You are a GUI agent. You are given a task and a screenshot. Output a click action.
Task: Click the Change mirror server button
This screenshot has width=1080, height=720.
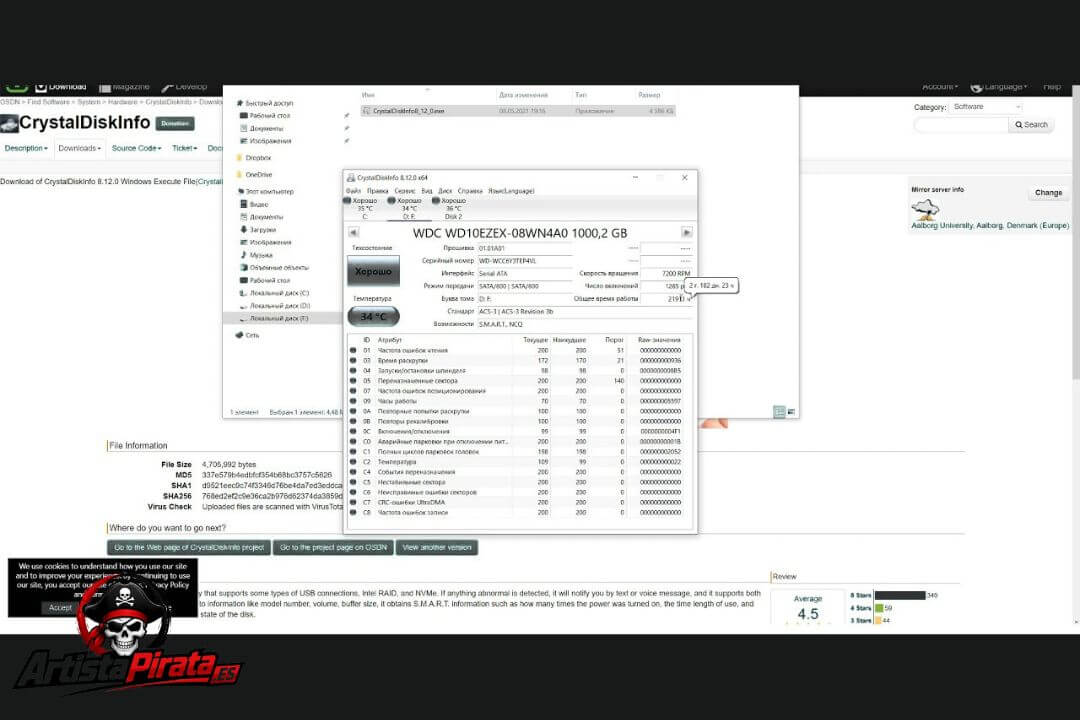(1048, 193)
